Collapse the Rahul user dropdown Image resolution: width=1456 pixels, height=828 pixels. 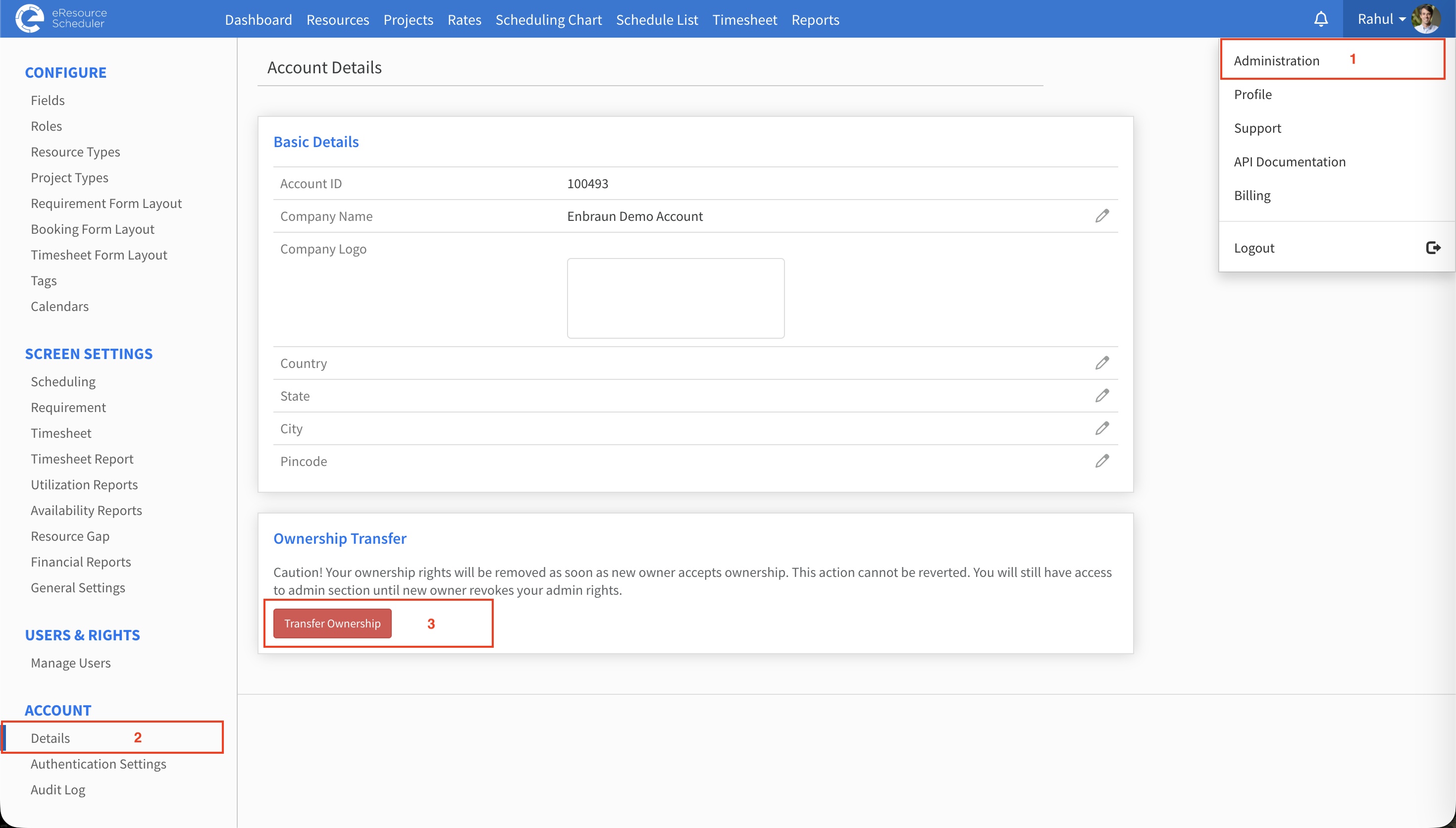pyautogui.click(x=1382, y=19)
